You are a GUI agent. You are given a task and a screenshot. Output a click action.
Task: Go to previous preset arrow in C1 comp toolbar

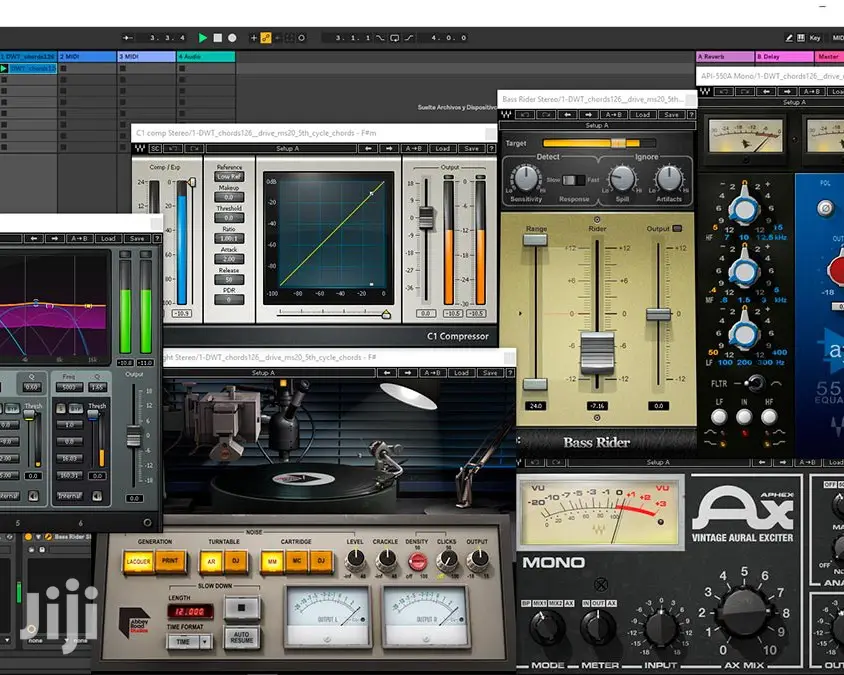pyautogui.click(x=368, y=149)
